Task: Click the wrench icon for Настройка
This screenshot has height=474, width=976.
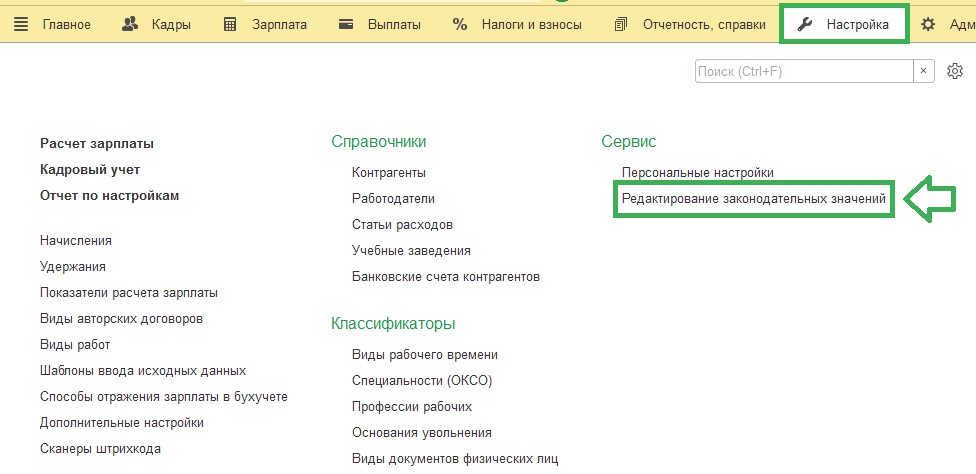Action: 805,24
